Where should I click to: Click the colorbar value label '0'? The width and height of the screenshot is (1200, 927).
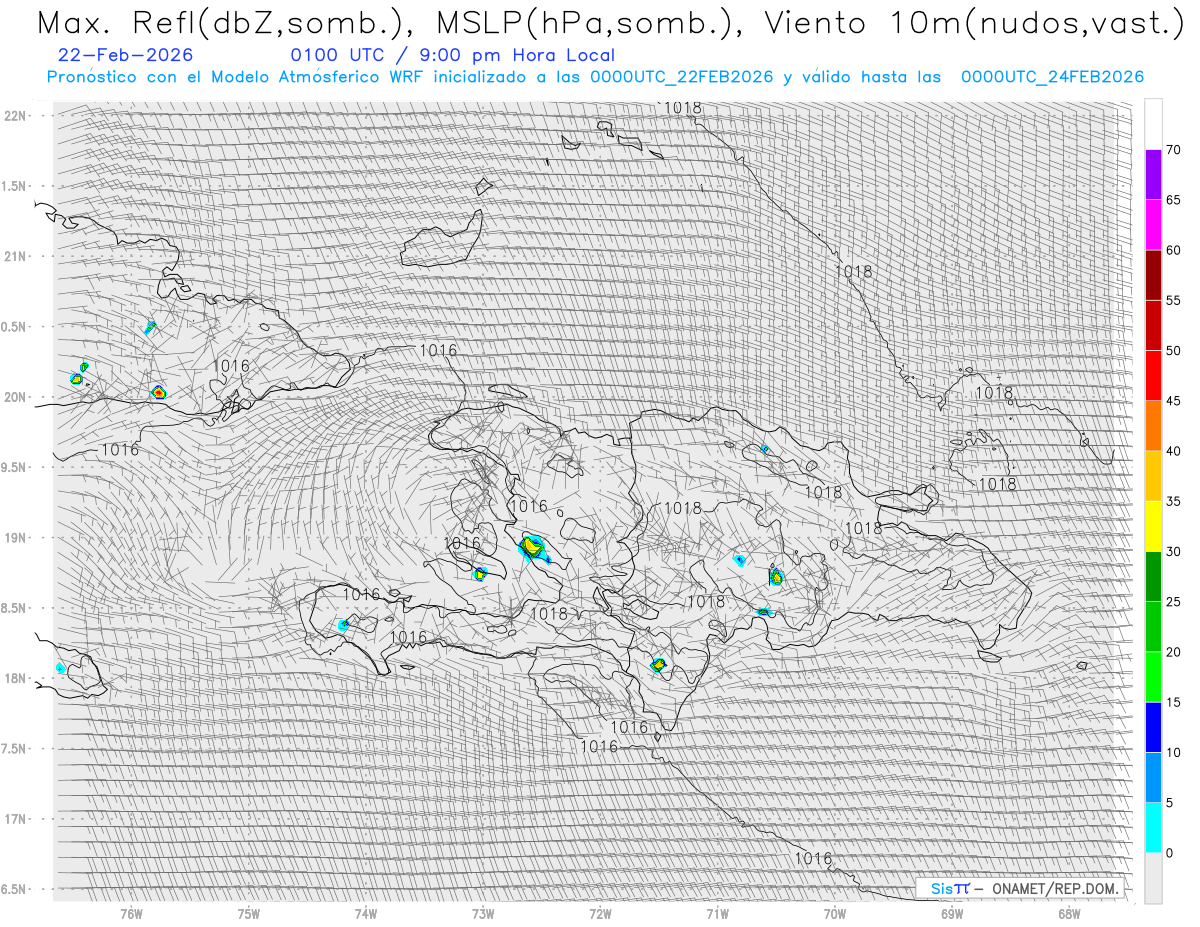[x=1169, y=852]
